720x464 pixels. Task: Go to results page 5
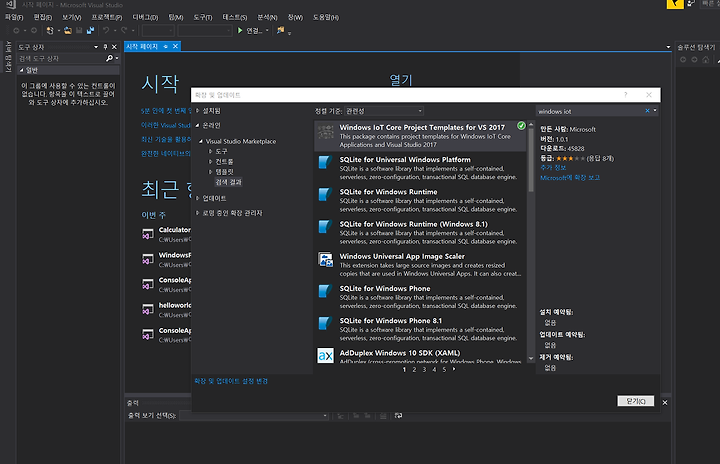click(x=444, y=369)
